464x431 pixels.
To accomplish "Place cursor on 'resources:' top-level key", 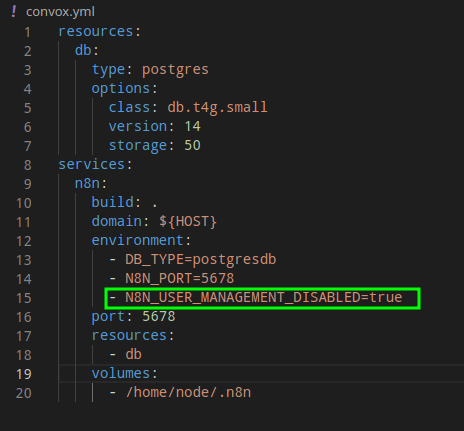I will [100, 32].
